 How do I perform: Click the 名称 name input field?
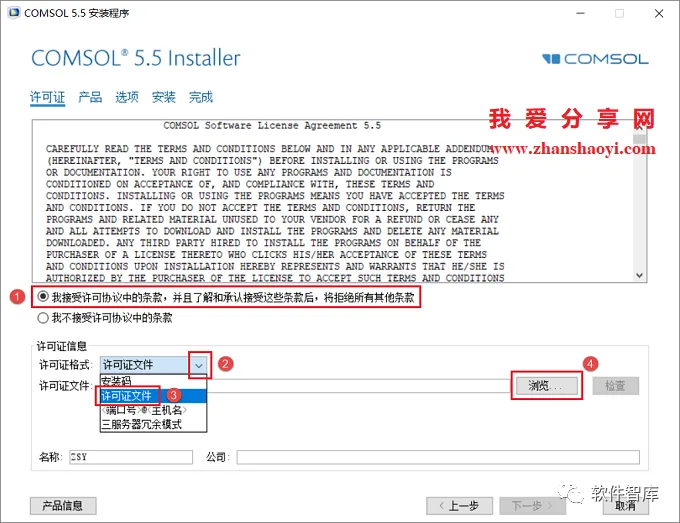coord(131,457)
